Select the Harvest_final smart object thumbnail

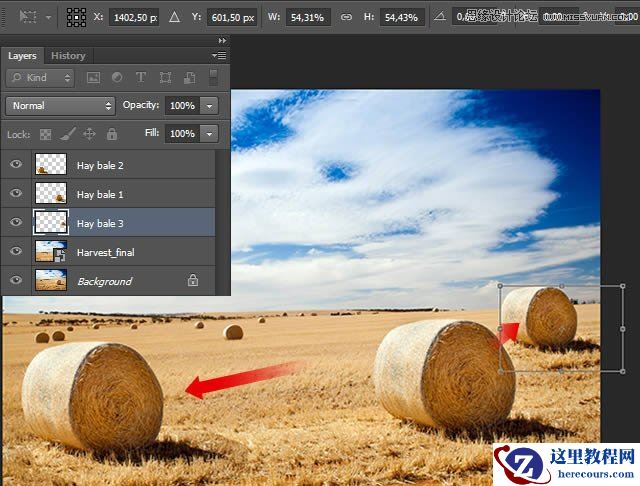pyautogui.click(x=51, y=251)
